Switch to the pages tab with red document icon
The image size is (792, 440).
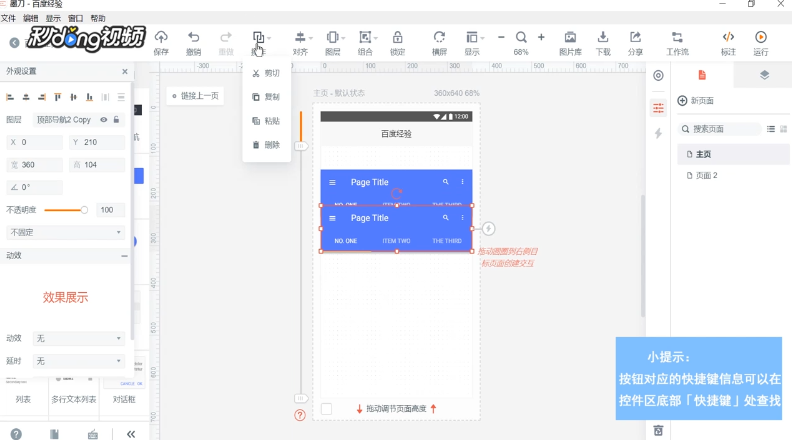pos(702,75)
